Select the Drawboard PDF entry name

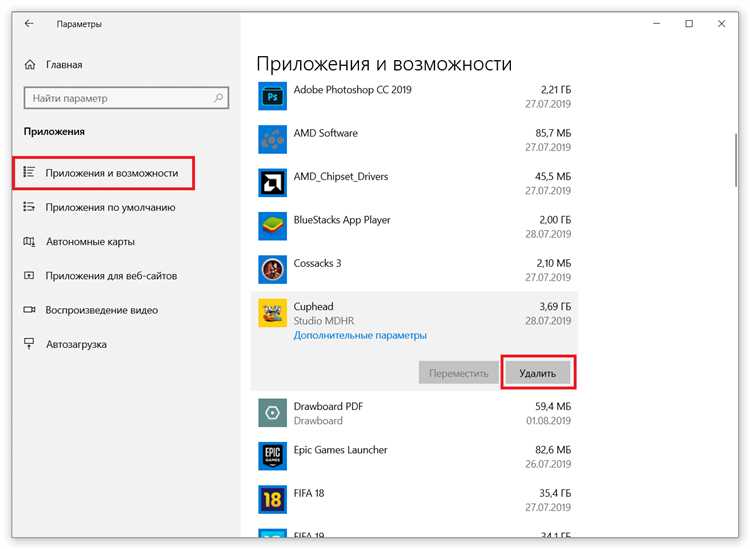coord(328,406)
